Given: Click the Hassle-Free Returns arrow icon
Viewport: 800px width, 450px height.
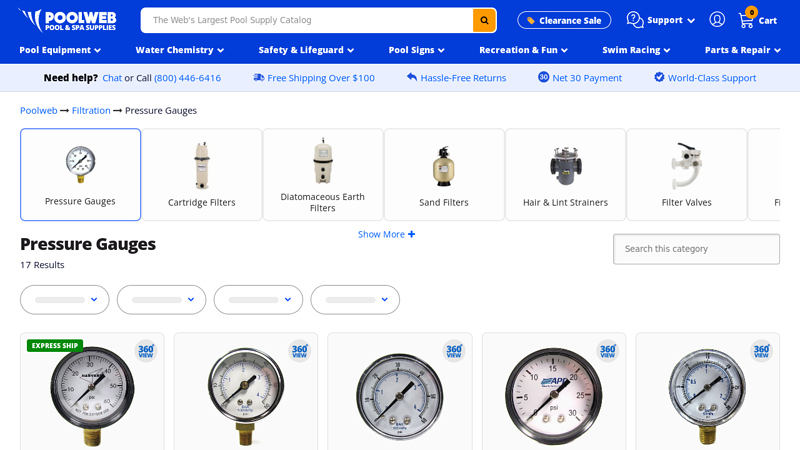Looking at the screenshot, I should (x=412, y=78).
